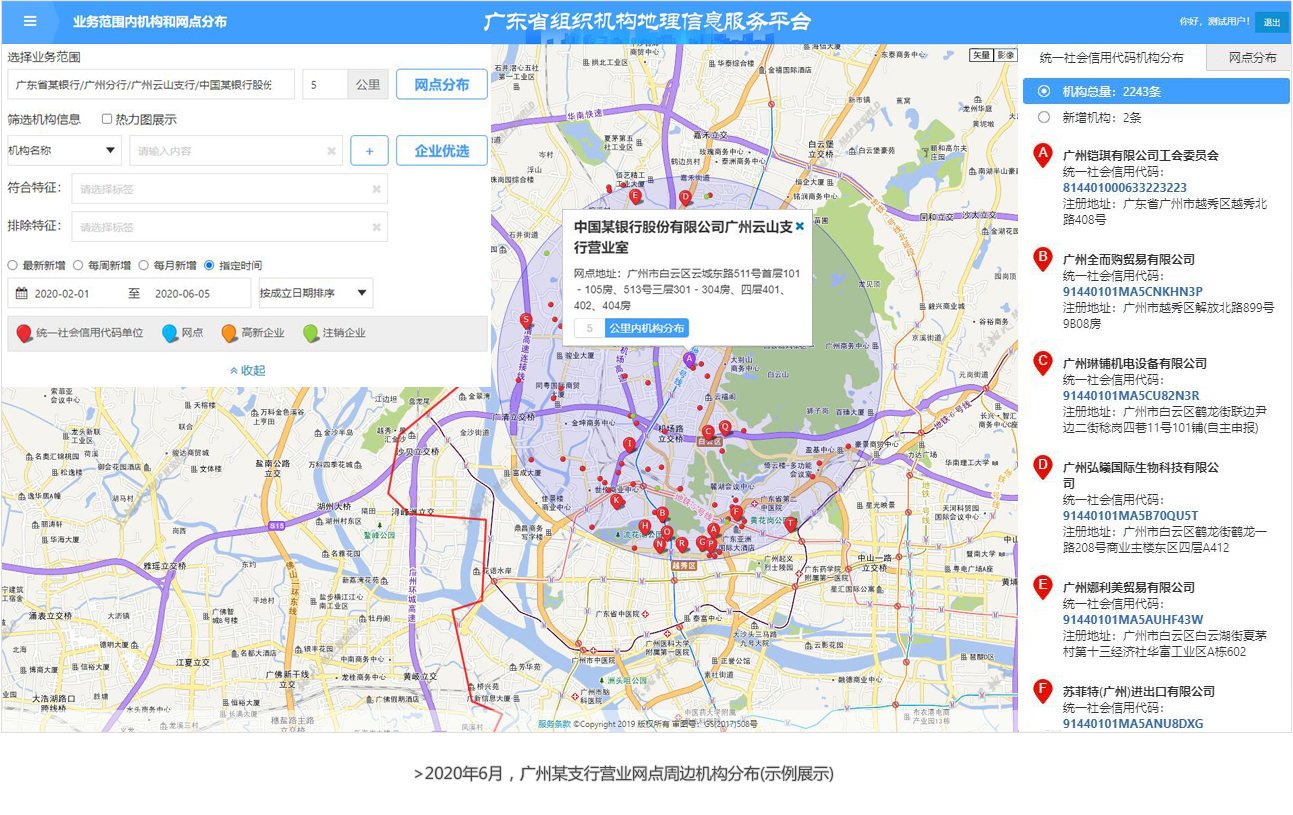Click red marker D in the results list
The width and height of the screenshot is (1293, 815).
click(x=1043, y=467)
